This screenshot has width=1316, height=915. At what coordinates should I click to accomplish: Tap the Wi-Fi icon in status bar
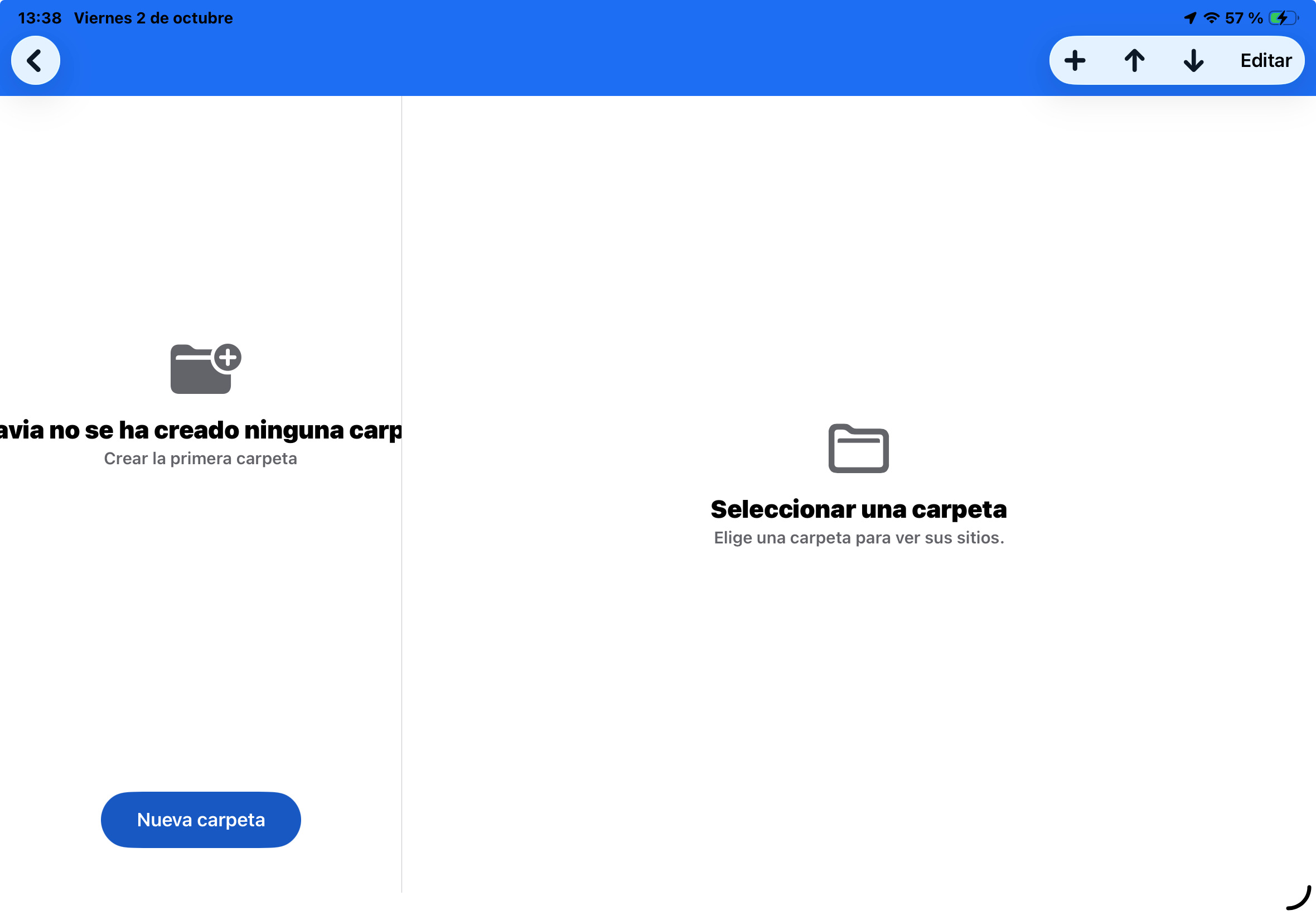(x=1211, y=18)
